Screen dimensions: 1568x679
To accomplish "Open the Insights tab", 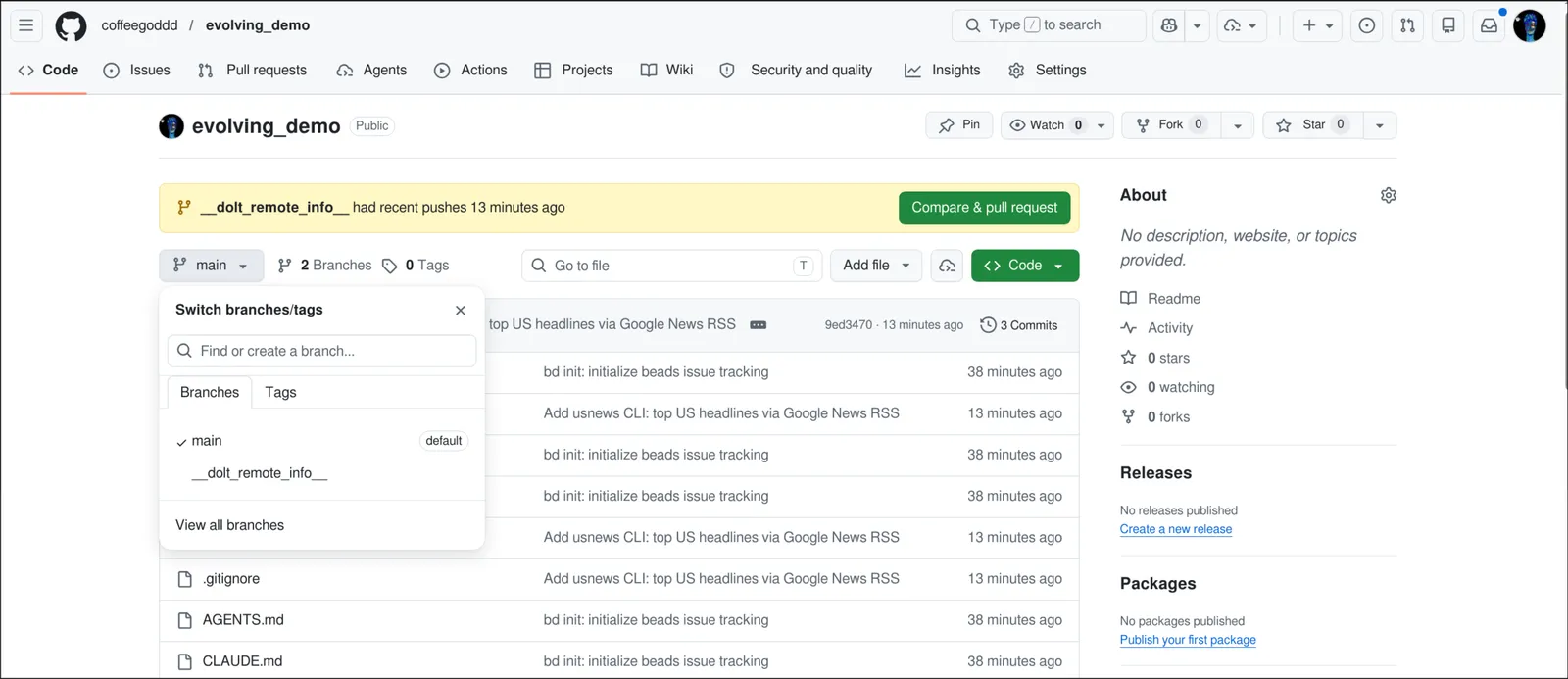I will [943, 71].
